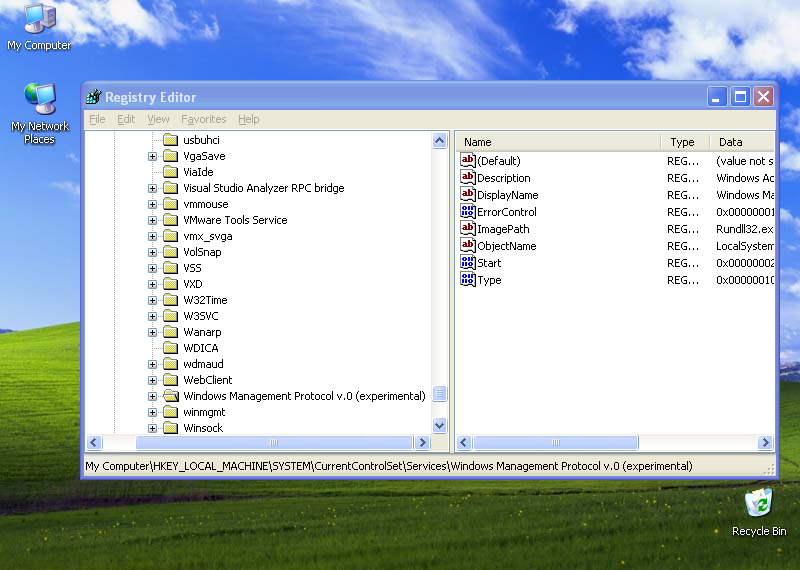Click the string icon beside ImagePath
800x570 pixels.
tap(468, 229)
